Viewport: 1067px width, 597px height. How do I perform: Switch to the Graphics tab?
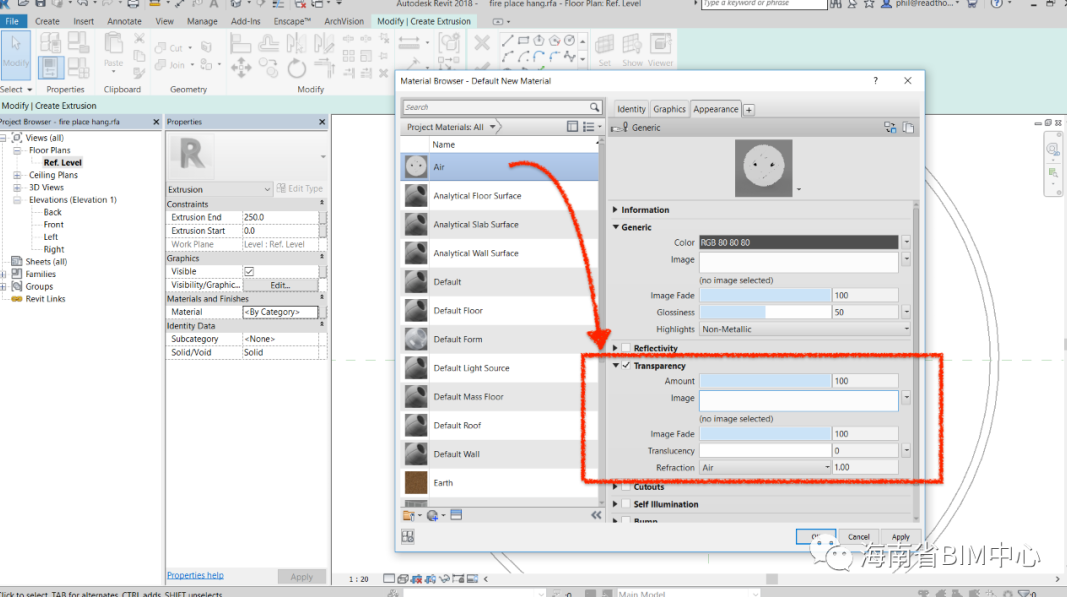coord(669,109)
